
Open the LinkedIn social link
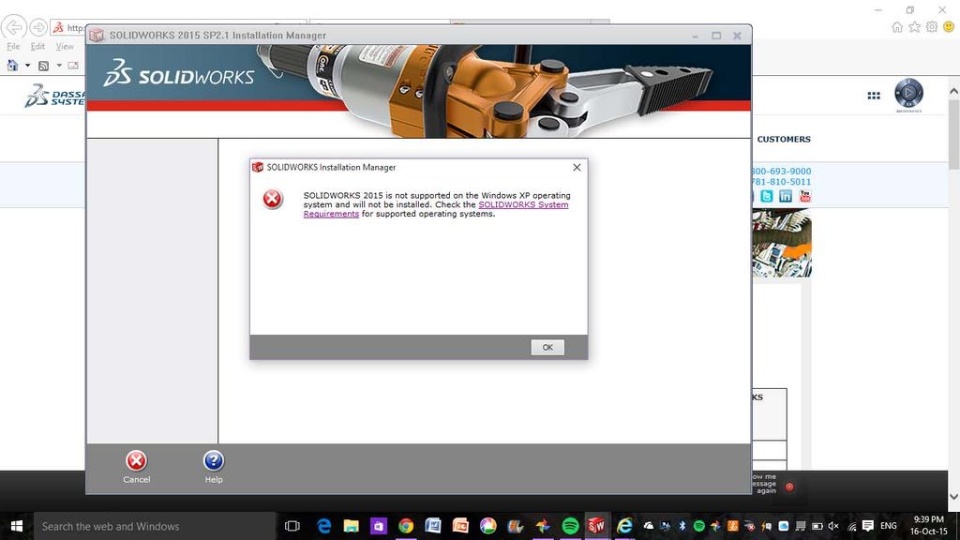786,196
